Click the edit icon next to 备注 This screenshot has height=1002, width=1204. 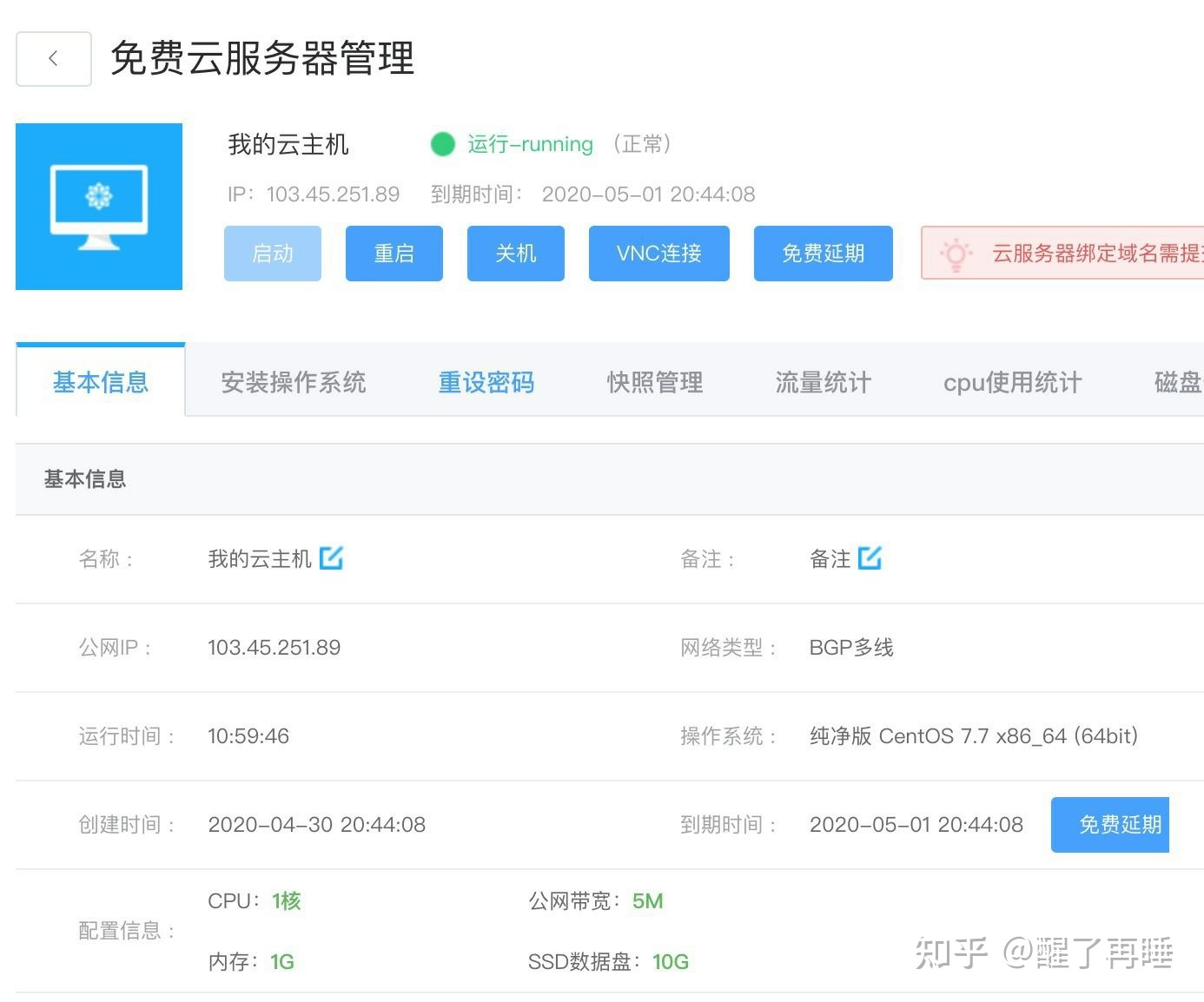tap(870, 558)
